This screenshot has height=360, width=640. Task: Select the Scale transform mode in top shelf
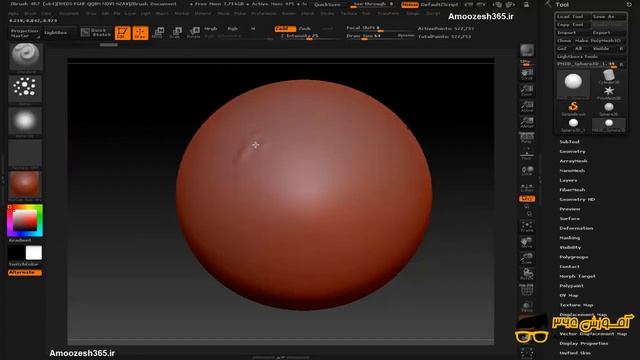click(x=176, y=33)
